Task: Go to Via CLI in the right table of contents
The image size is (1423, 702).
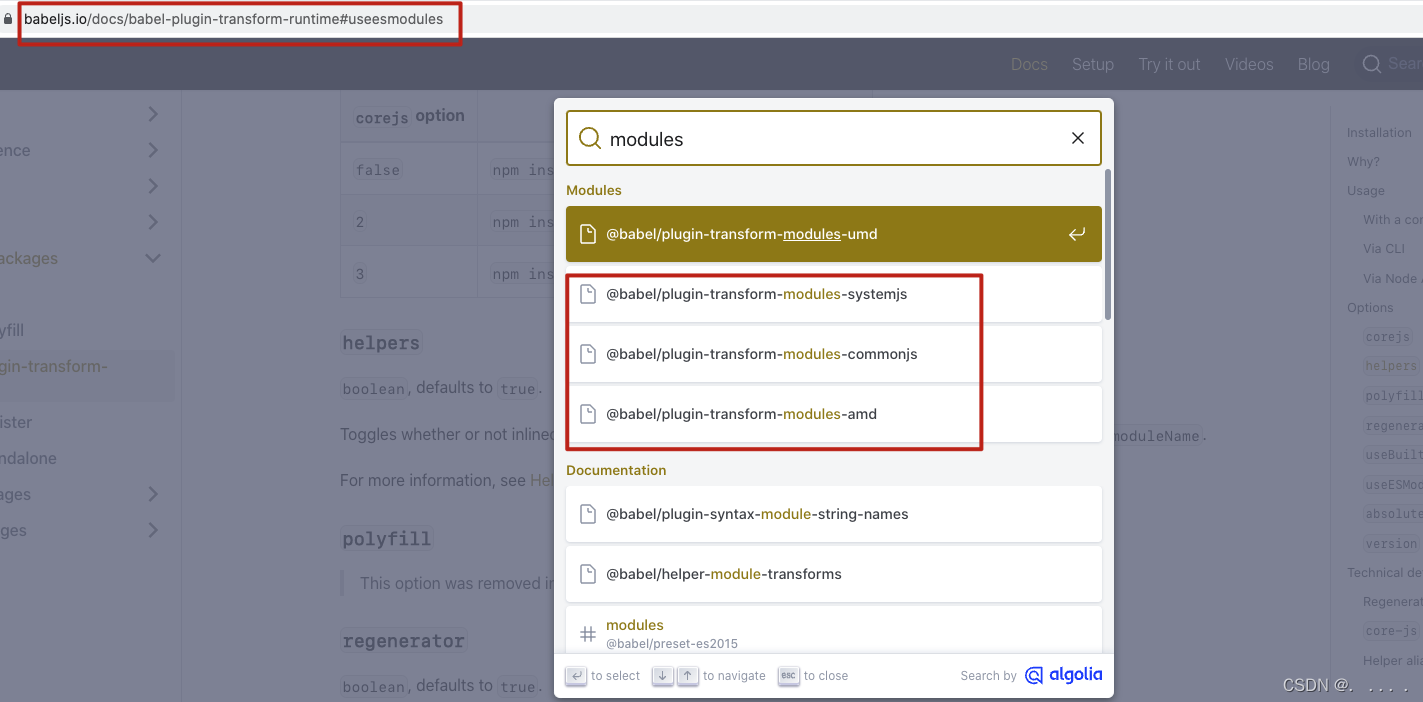Action: [x=1383, y=249]
